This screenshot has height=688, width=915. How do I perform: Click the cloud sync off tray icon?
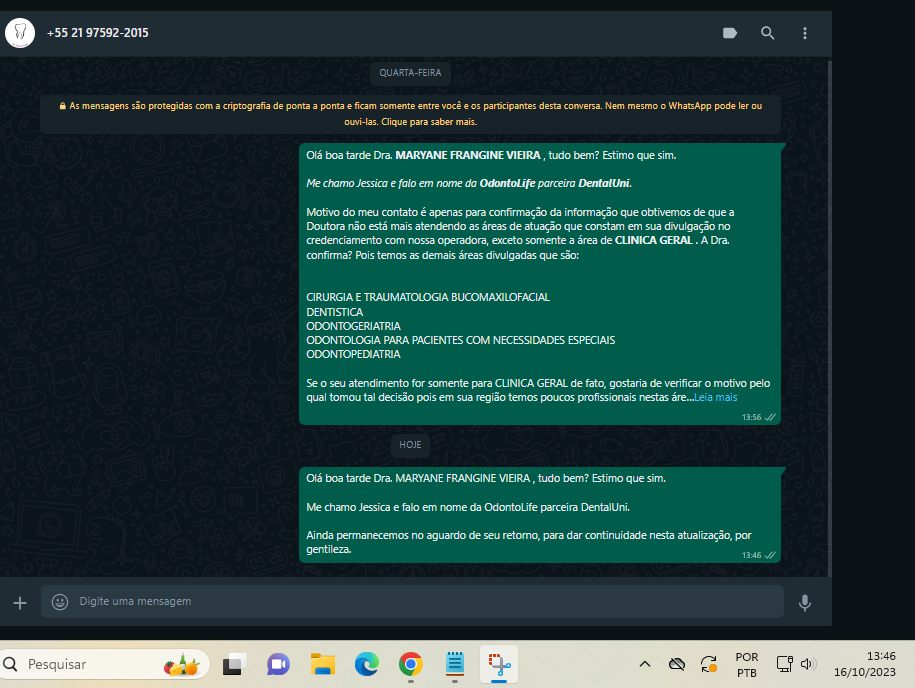pos(677,664)
